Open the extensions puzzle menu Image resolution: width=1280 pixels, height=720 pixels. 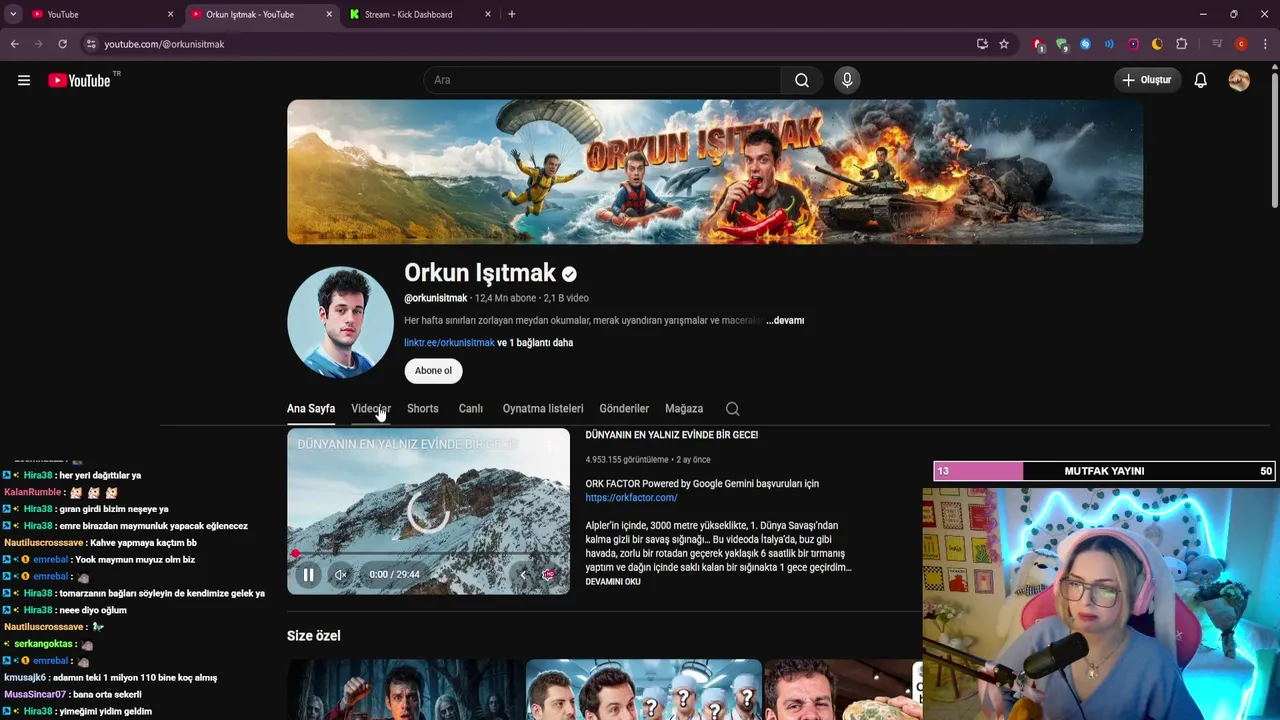[1181, 44]
